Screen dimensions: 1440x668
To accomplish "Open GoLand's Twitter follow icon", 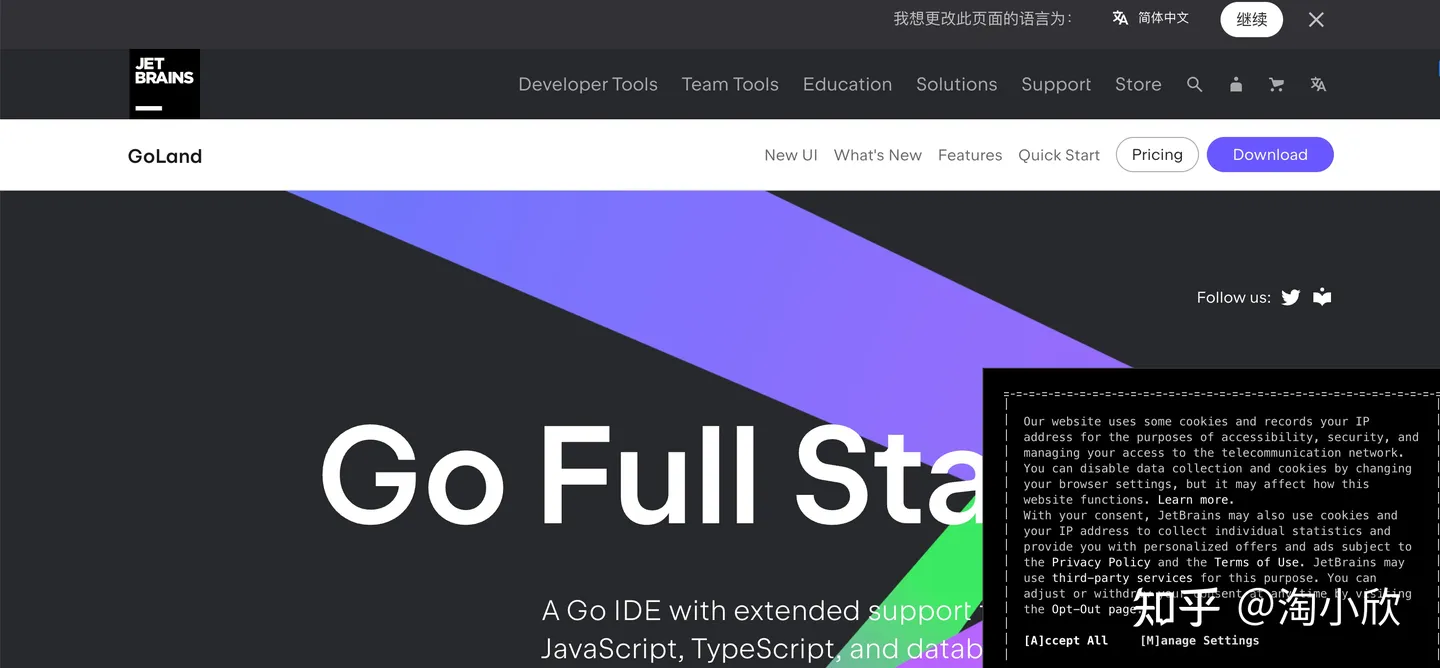I will [1290, 297].
